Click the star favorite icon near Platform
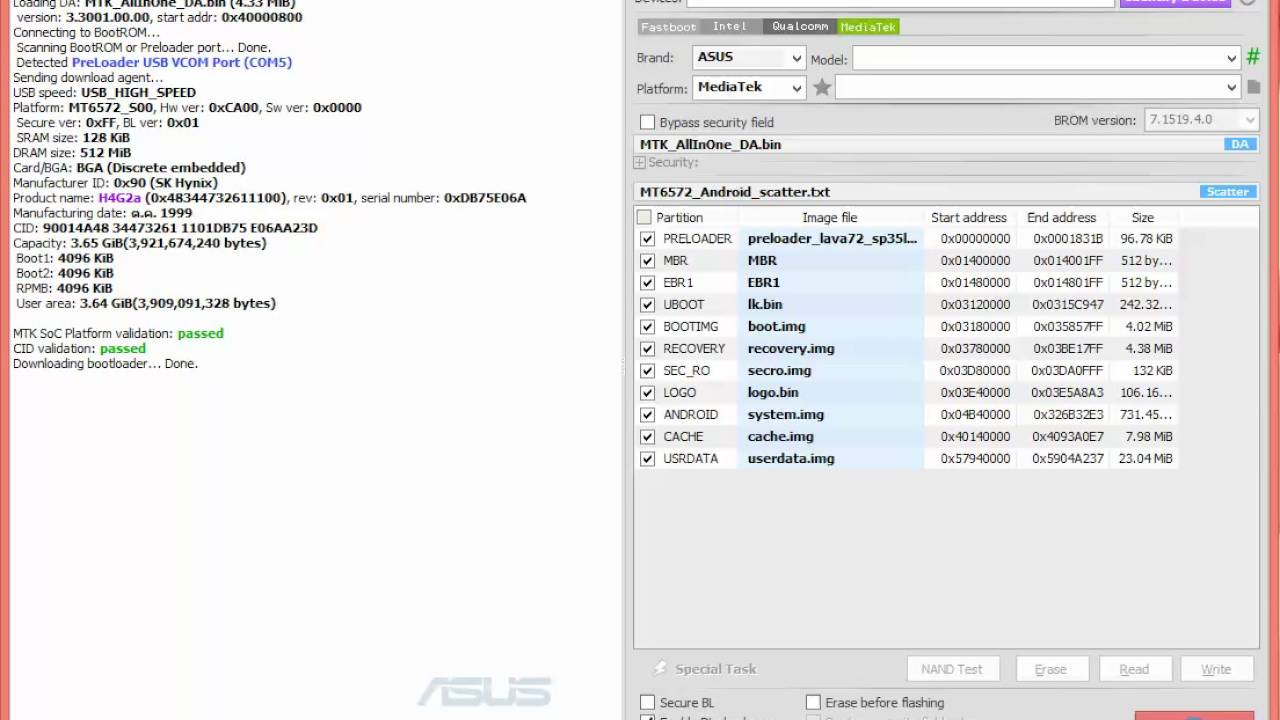The height and width of the screenshot is (720, 1280). [822, 88]
